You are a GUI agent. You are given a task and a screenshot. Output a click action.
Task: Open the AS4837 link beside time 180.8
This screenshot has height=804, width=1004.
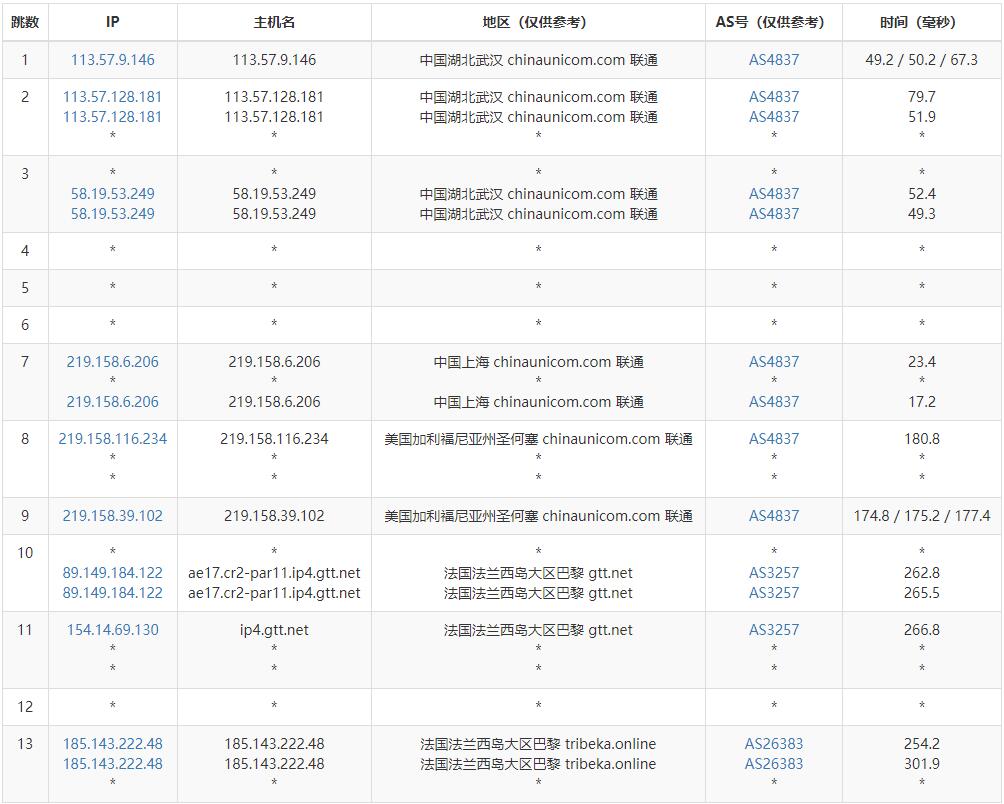click(x=773, y=439)
